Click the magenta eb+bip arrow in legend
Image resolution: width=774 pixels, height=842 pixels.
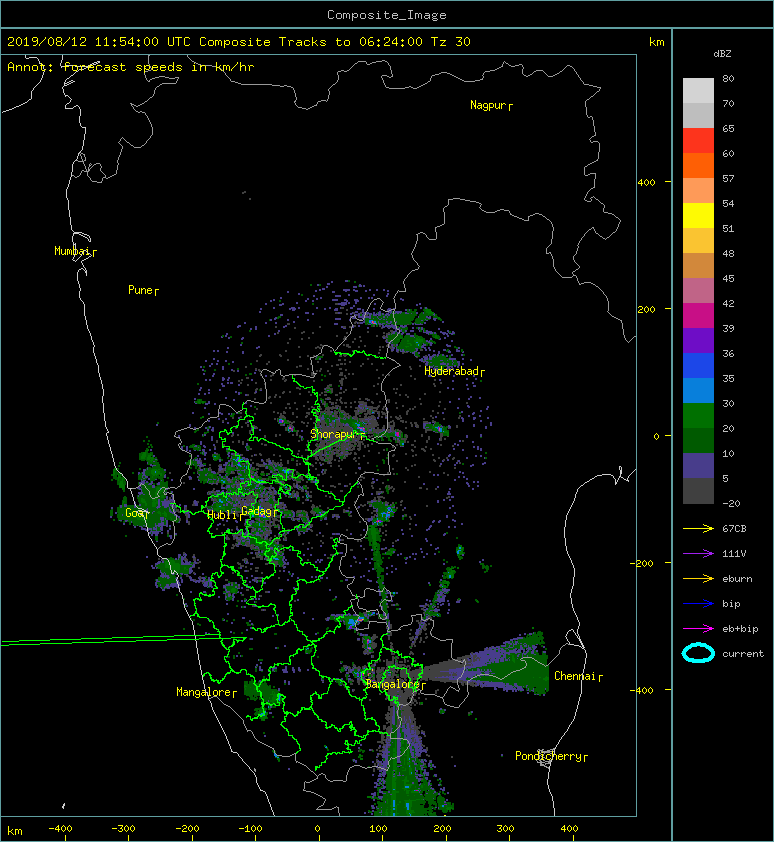(x=698, y=628)
